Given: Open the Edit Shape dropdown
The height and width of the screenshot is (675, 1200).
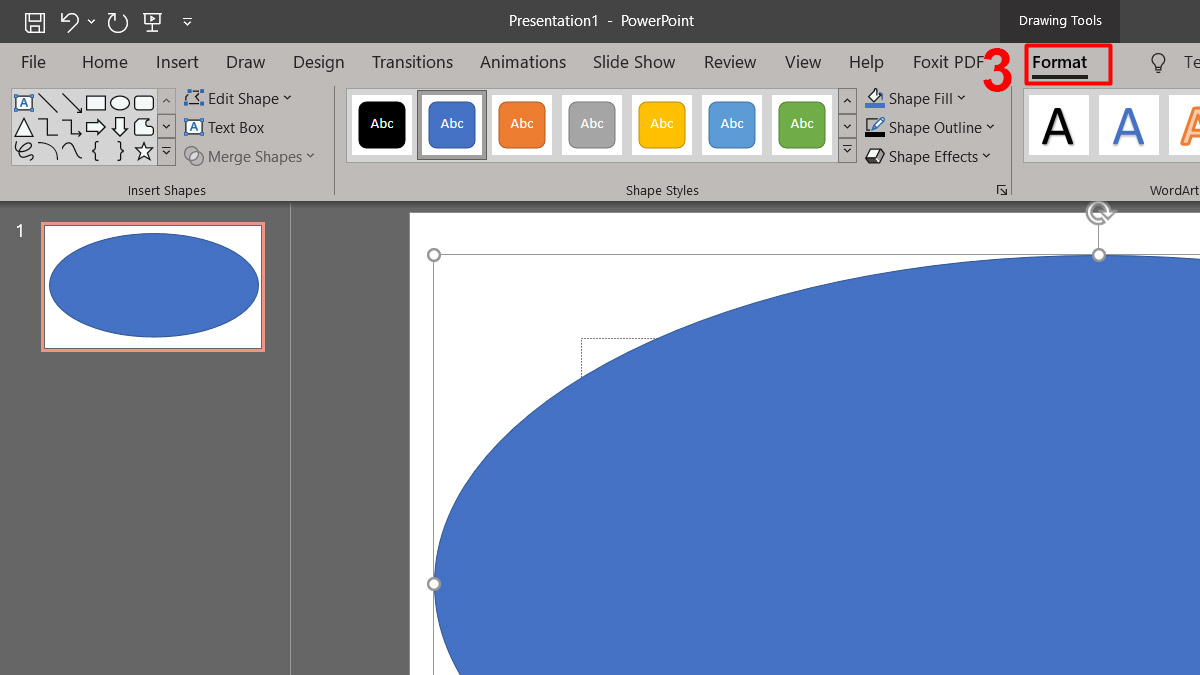Looking at the screenshot, I should pos(238,98).
